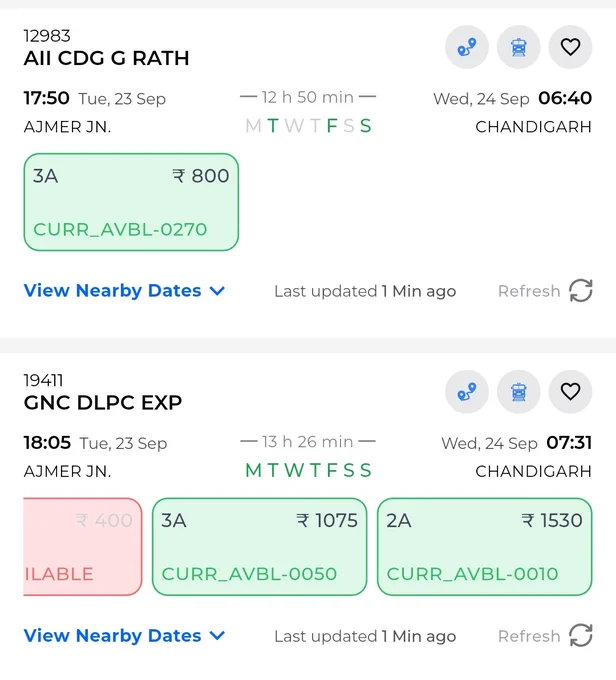This screenshot has height=680, width=616.
Task: Refresh availability icon for train 12983
Action: 581,291
